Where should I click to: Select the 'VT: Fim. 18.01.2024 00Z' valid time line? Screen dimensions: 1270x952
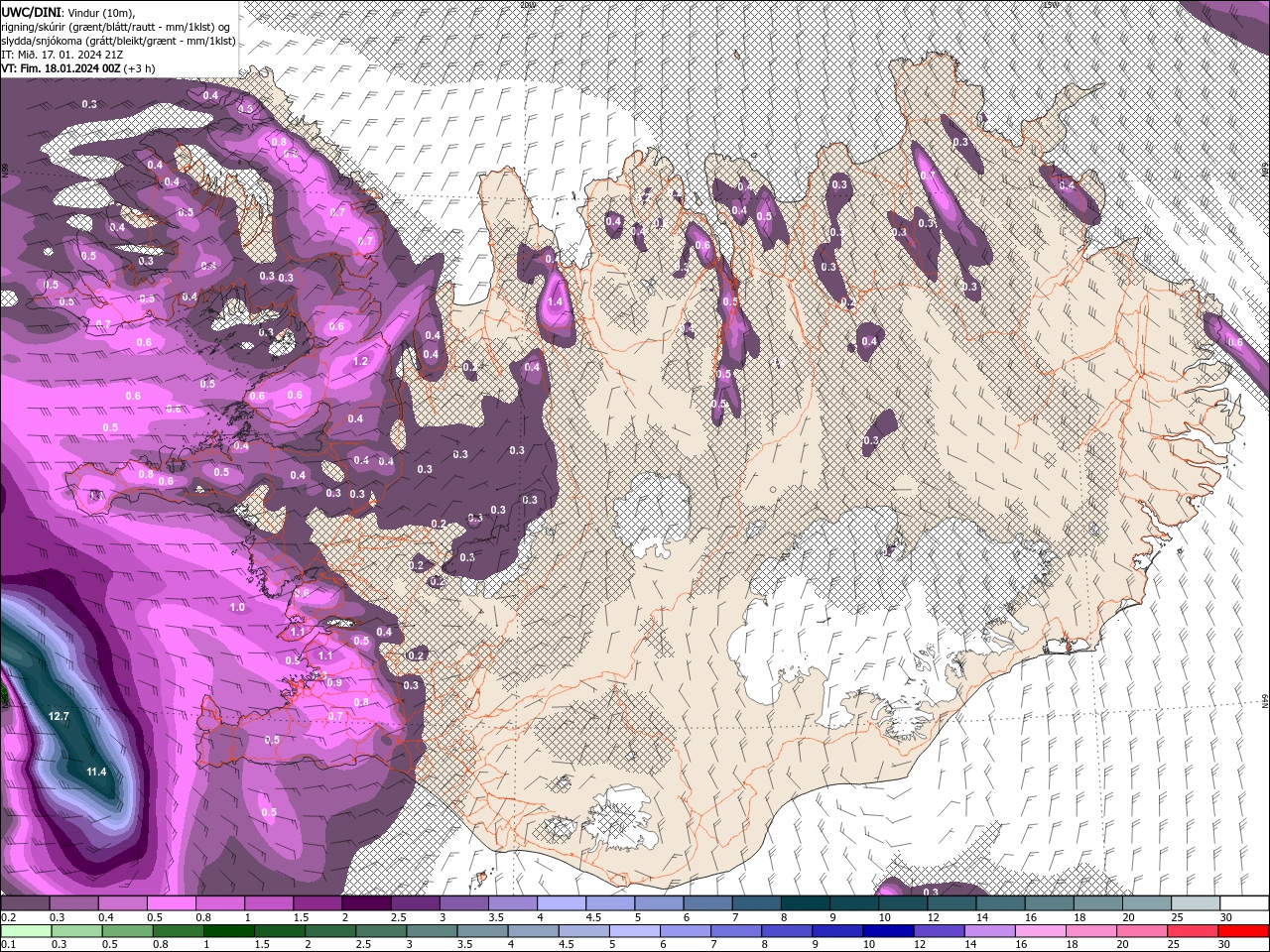point(77,68)
